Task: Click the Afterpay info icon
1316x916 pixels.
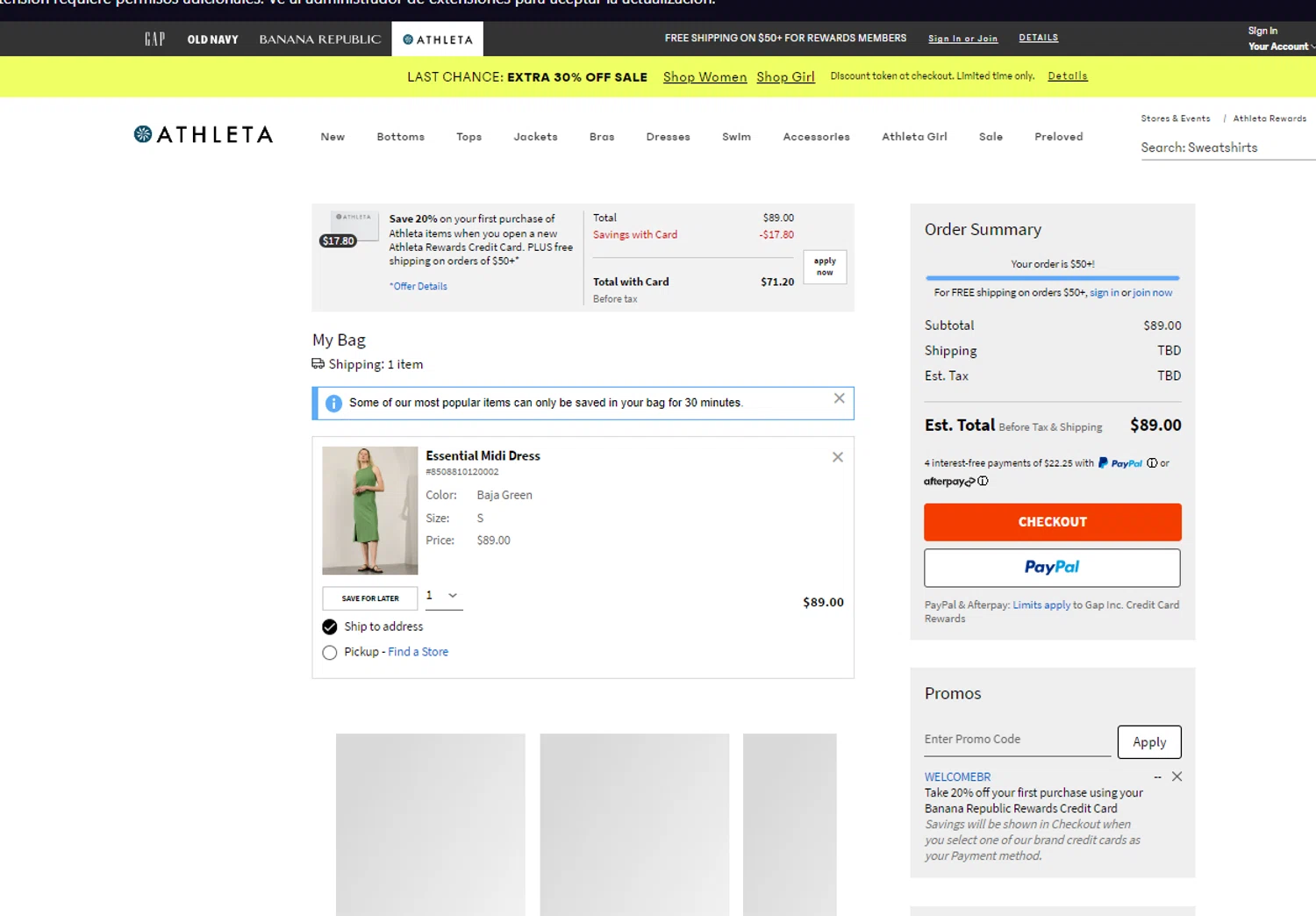Action: pyautogui.click(x=983, y=481)
